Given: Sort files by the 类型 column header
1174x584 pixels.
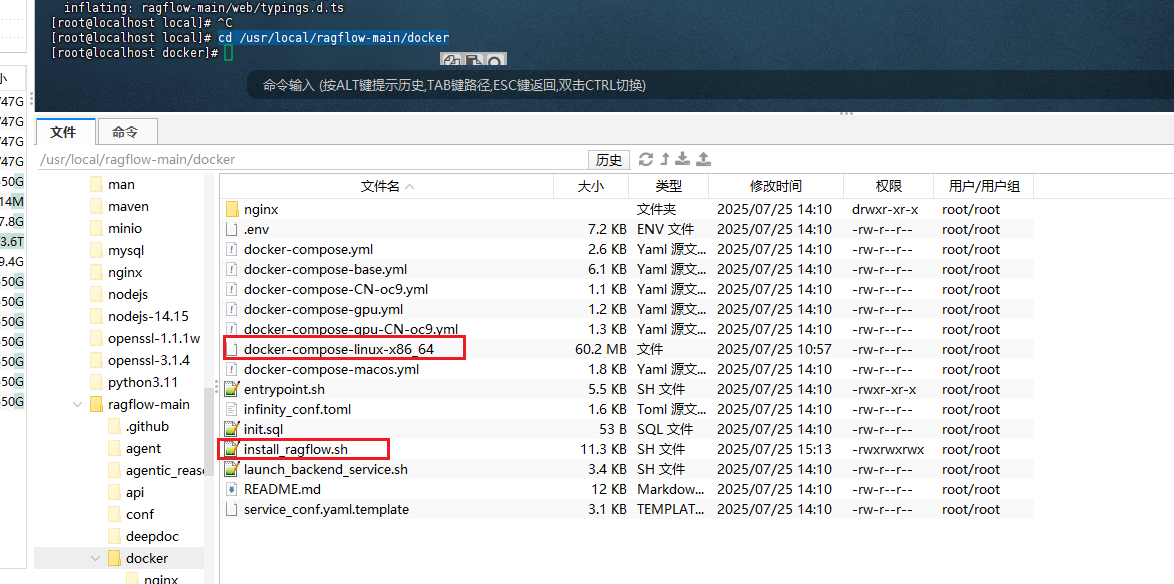Looking at the screenshot, I should coord(669,186).
